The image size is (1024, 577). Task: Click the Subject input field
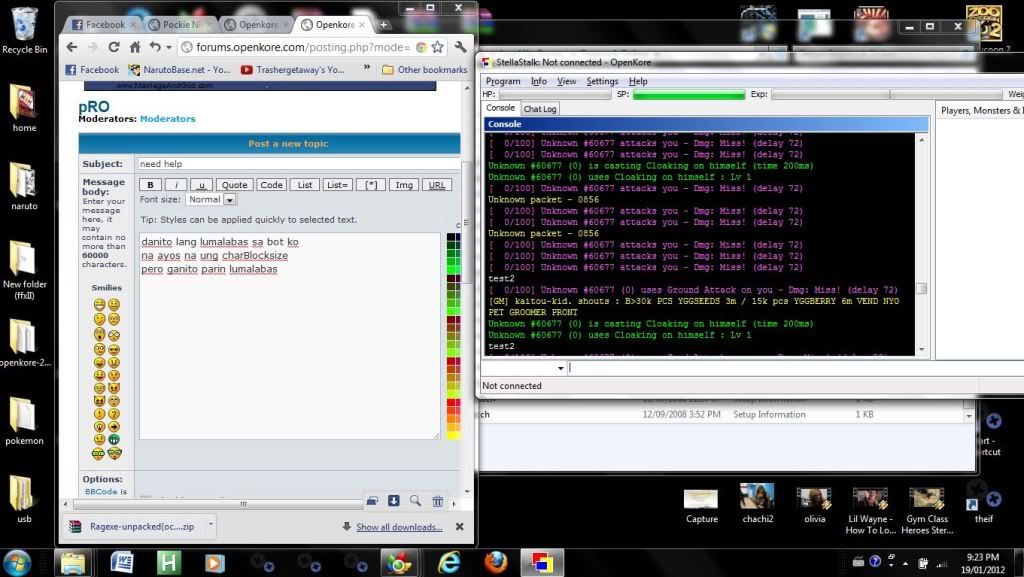click(x=298, y=164)
